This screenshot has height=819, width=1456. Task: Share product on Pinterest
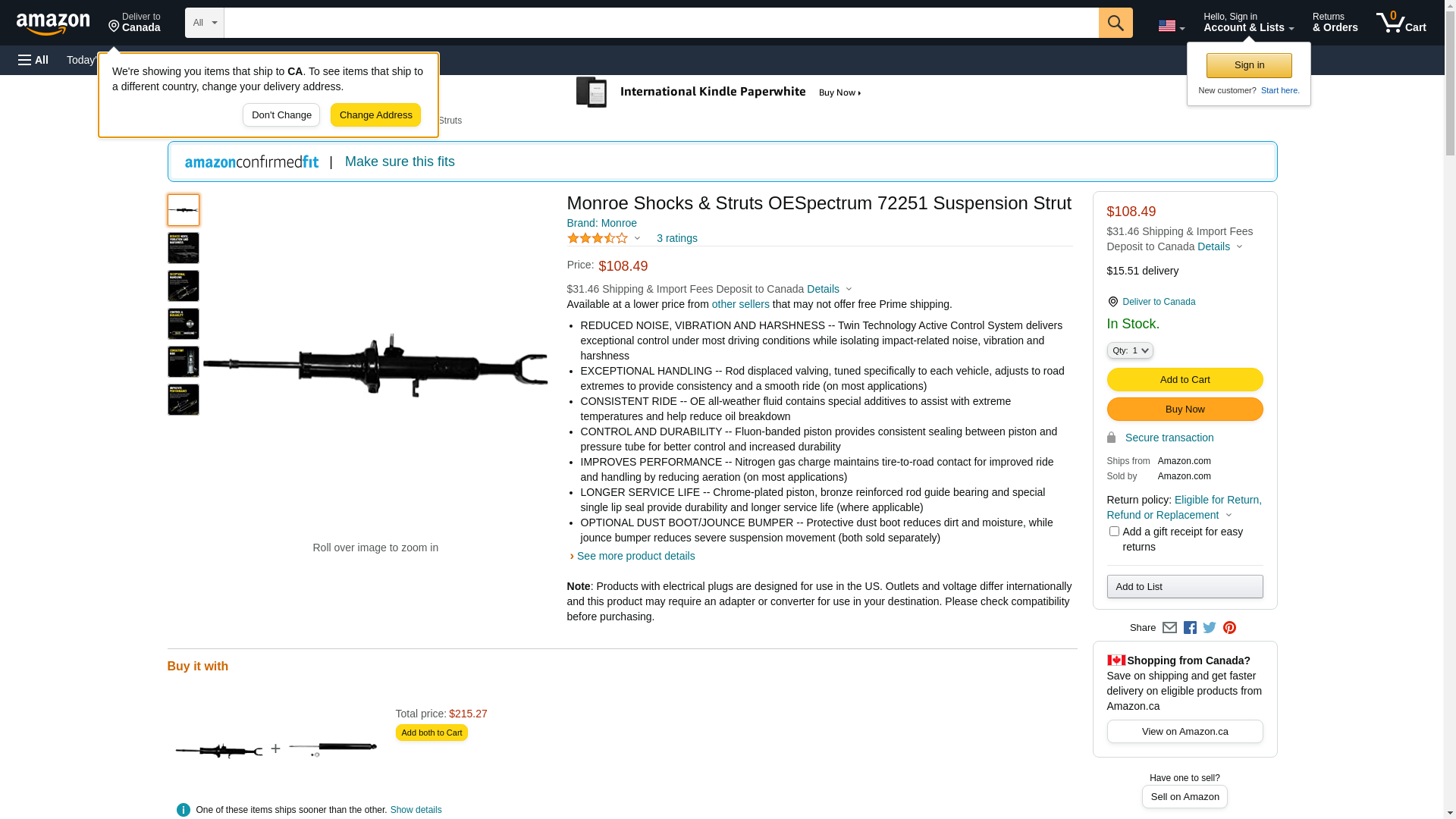click(x=1229, y=628)
